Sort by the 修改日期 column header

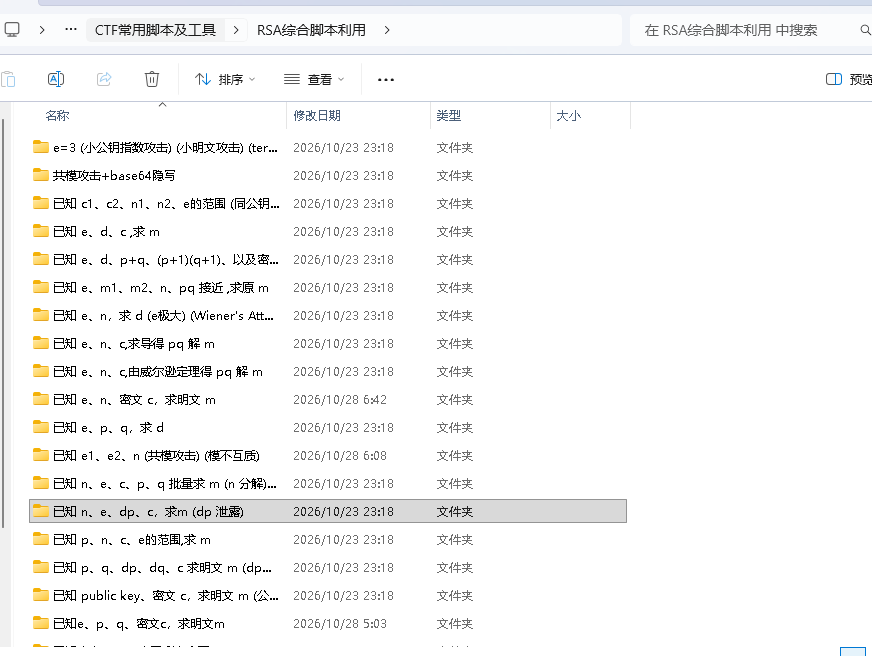[317, 116]
